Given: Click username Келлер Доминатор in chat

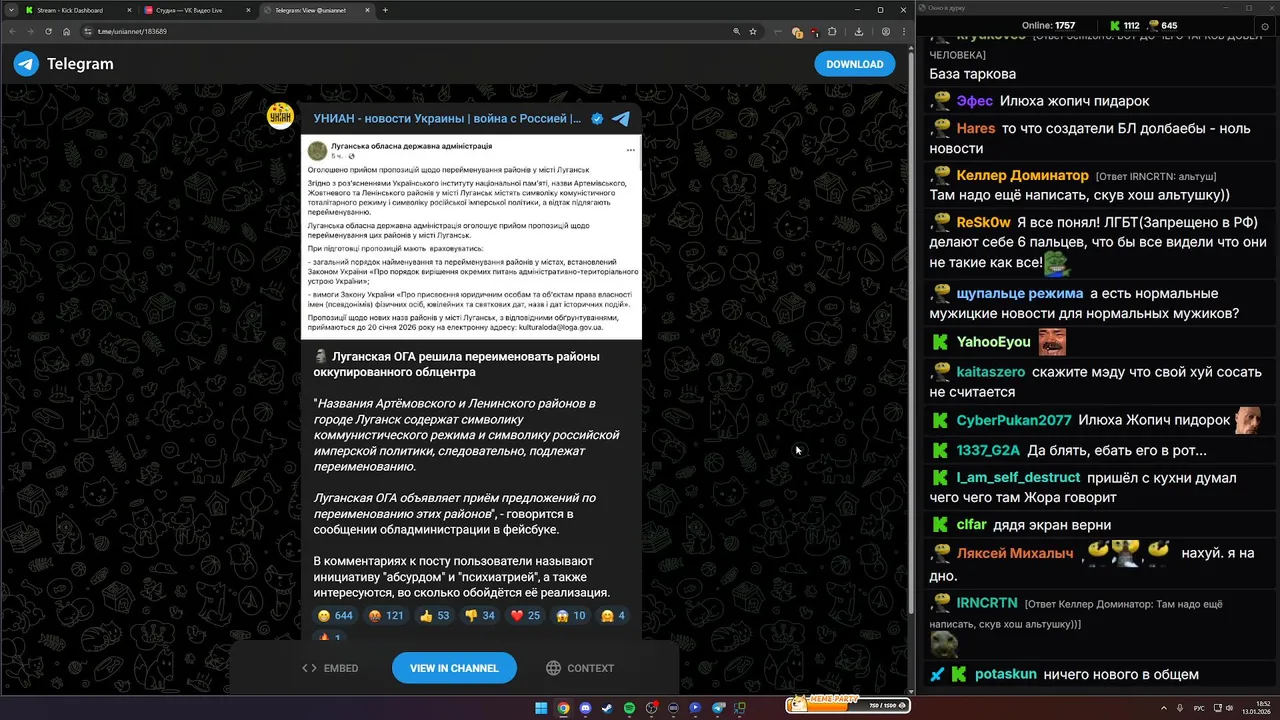Looking at the screenshot, I should [1022, 176].
